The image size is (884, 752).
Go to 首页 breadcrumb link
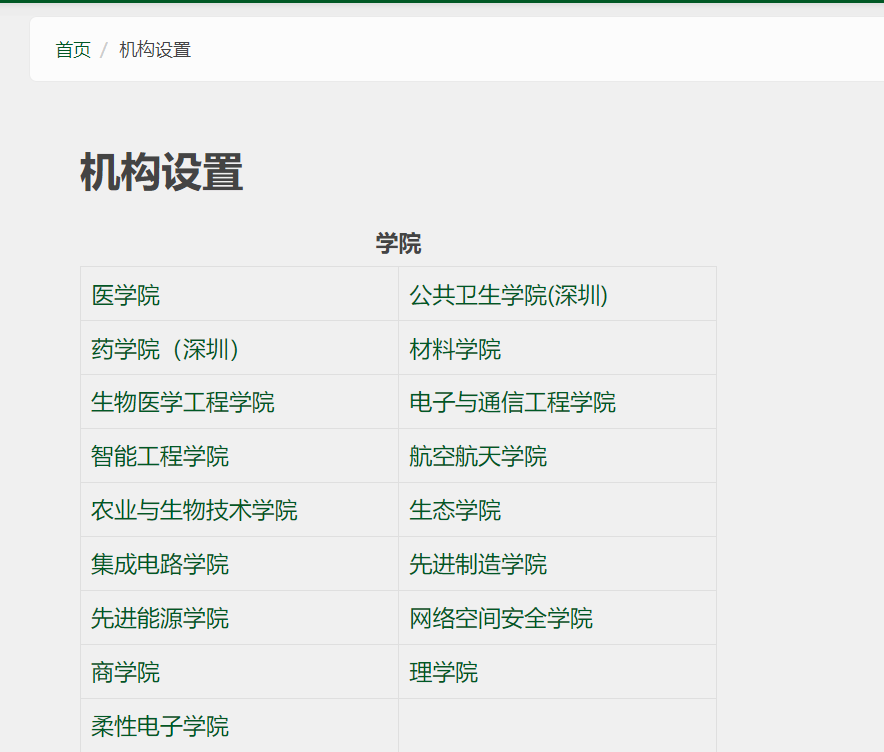pyautogui.click(x=73, y=50)
